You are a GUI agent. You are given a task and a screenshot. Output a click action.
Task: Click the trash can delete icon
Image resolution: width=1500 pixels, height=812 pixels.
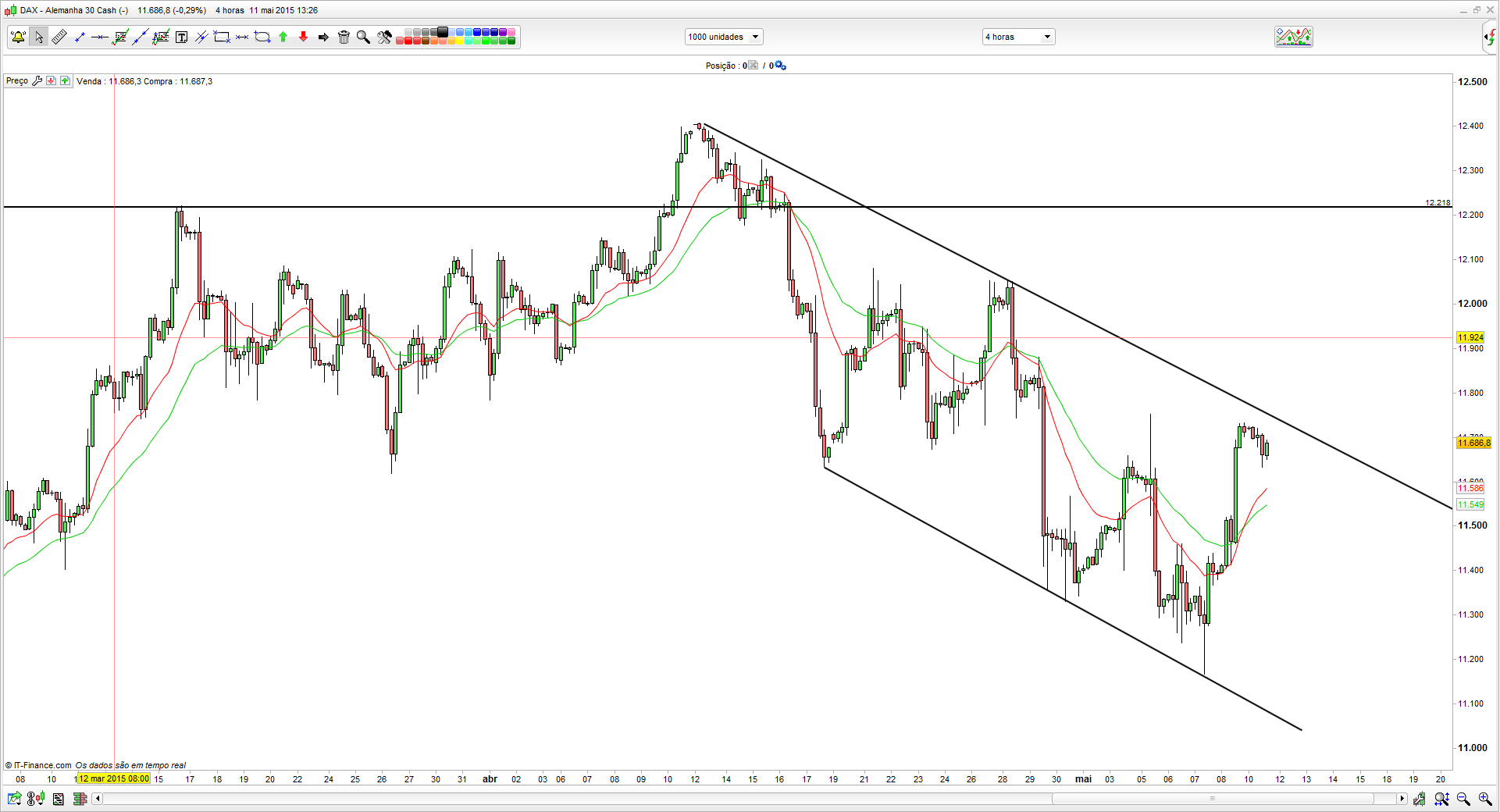tap(344, 37)
